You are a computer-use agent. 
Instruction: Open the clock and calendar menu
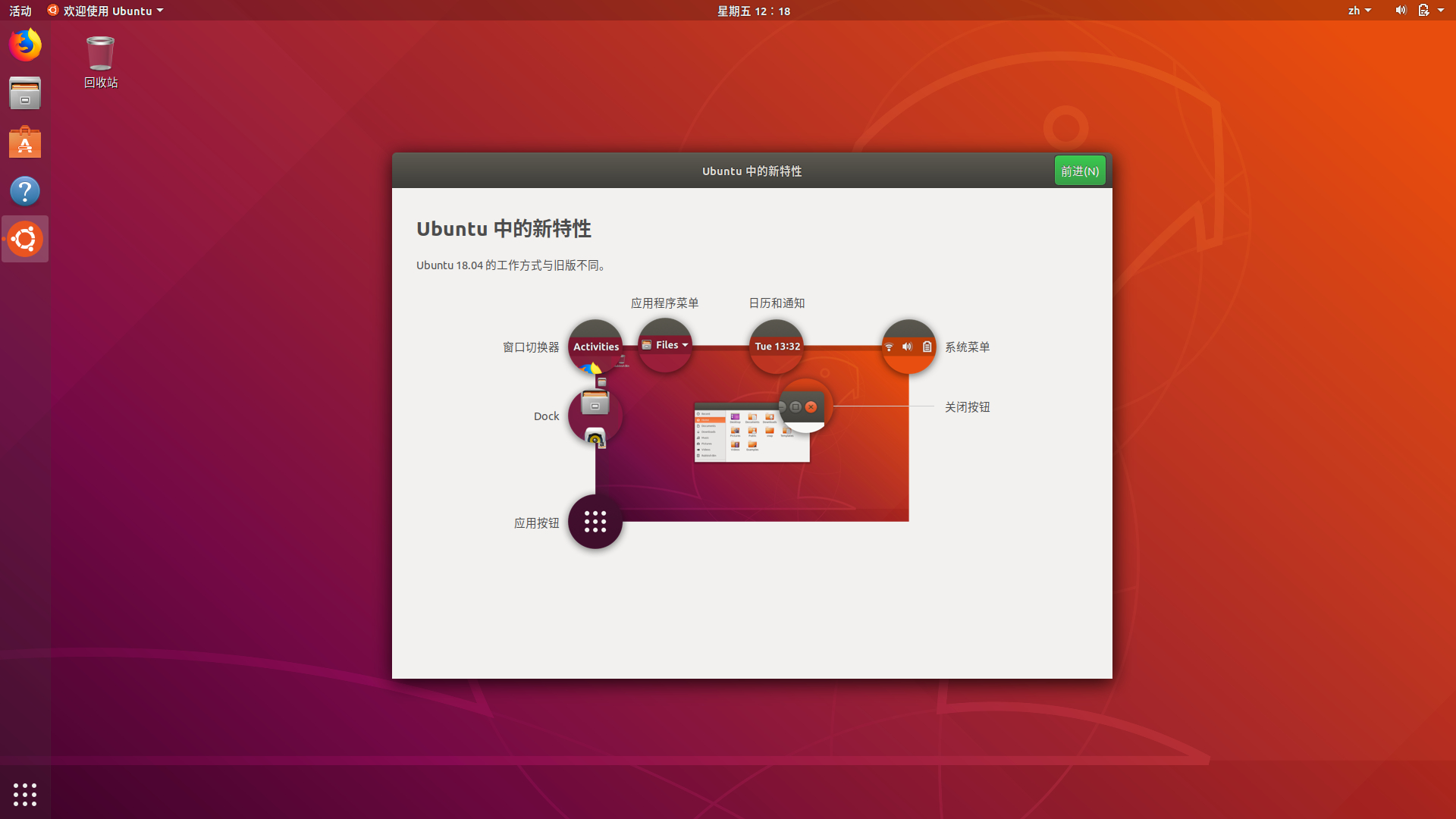click(x=753, y=11)
